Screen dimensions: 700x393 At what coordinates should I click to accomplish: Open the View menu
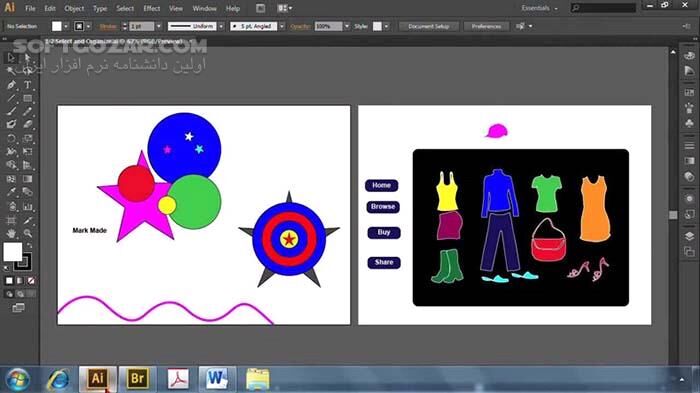coord(176,8)
